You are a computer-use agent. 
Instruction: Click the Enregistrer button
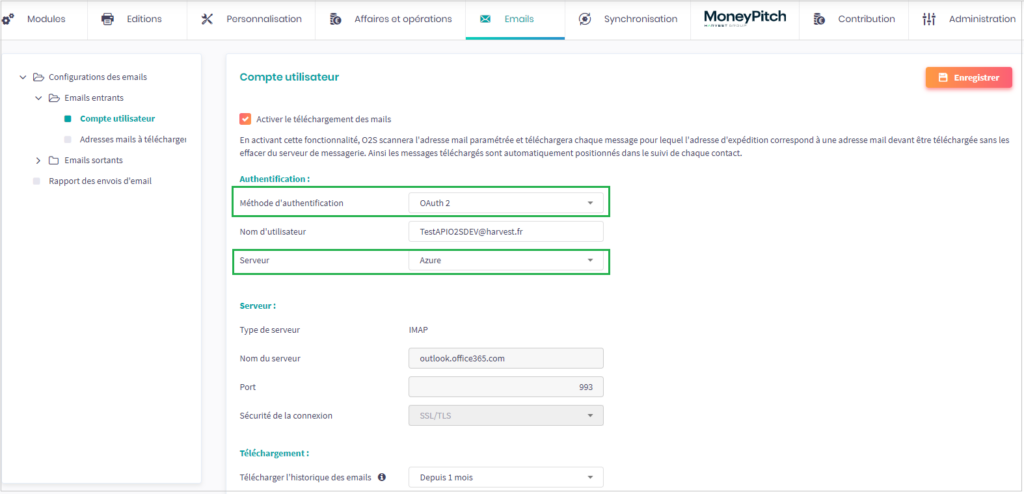[x=968, y=77]
